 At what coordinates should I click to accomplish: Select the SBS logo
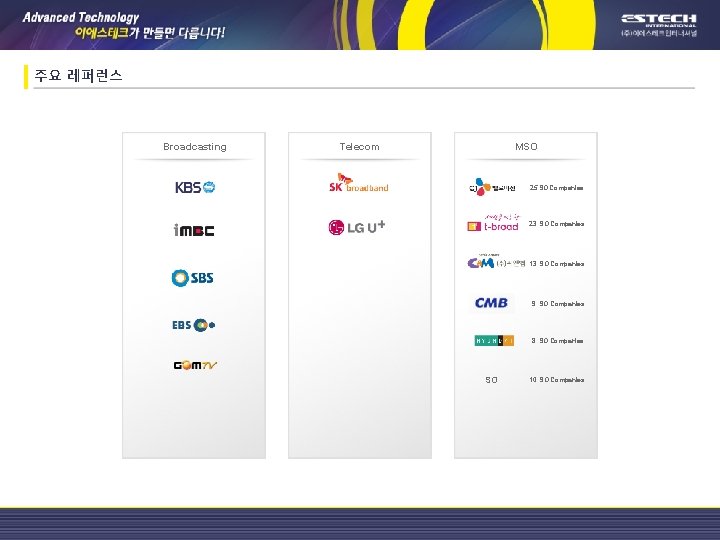192,278
